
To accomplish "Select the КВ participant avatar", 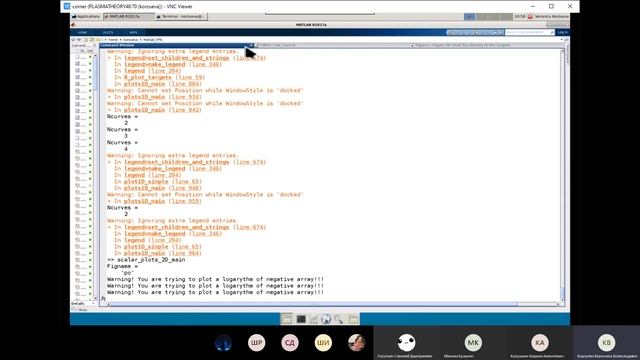I will [606, 342].
